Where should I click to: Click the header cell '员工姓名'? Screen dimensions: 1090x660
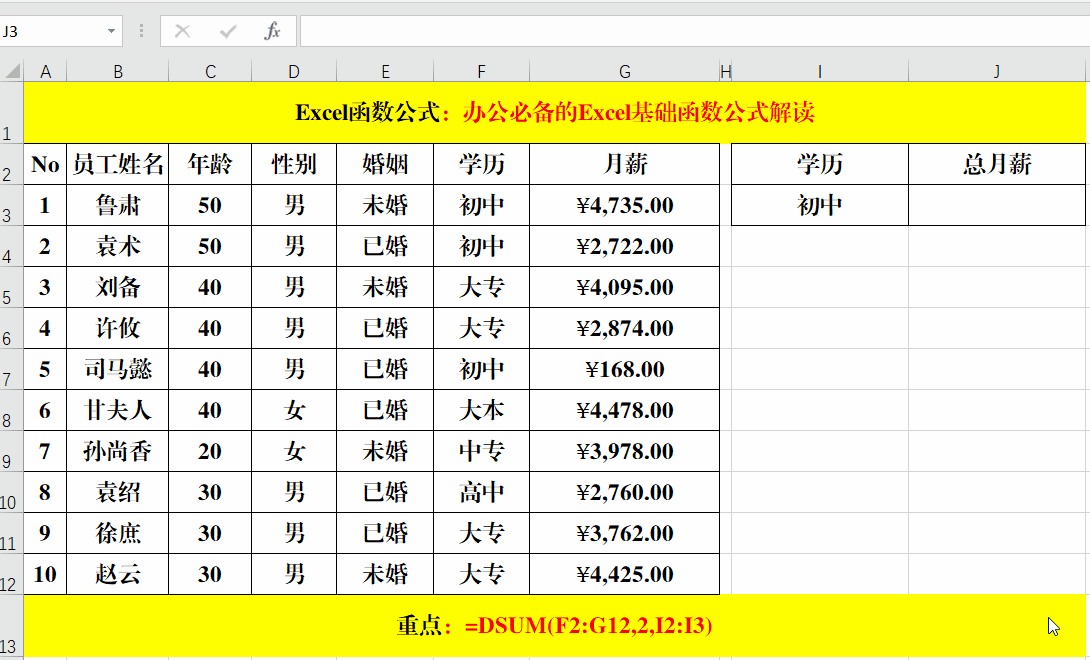117,164
